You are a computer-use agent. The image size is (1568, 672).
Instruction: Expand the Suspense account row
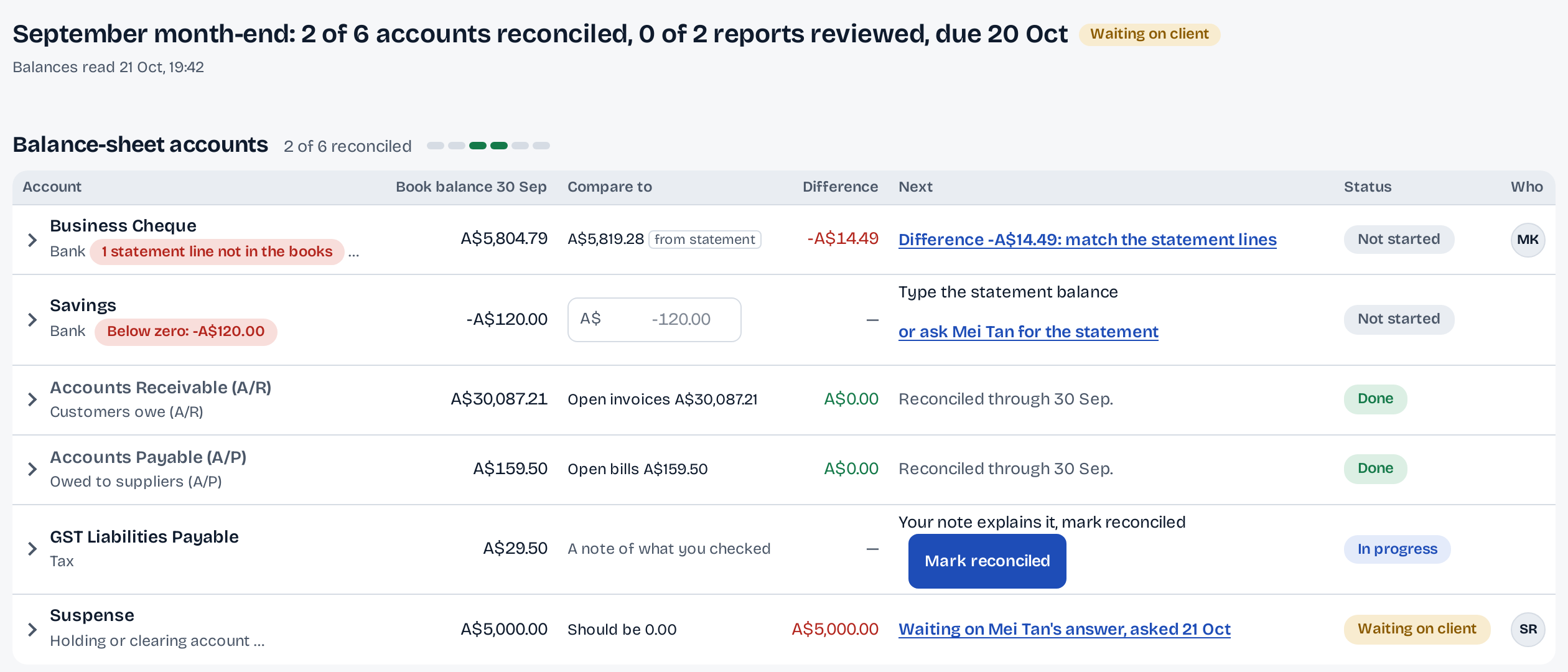point(32,629)
